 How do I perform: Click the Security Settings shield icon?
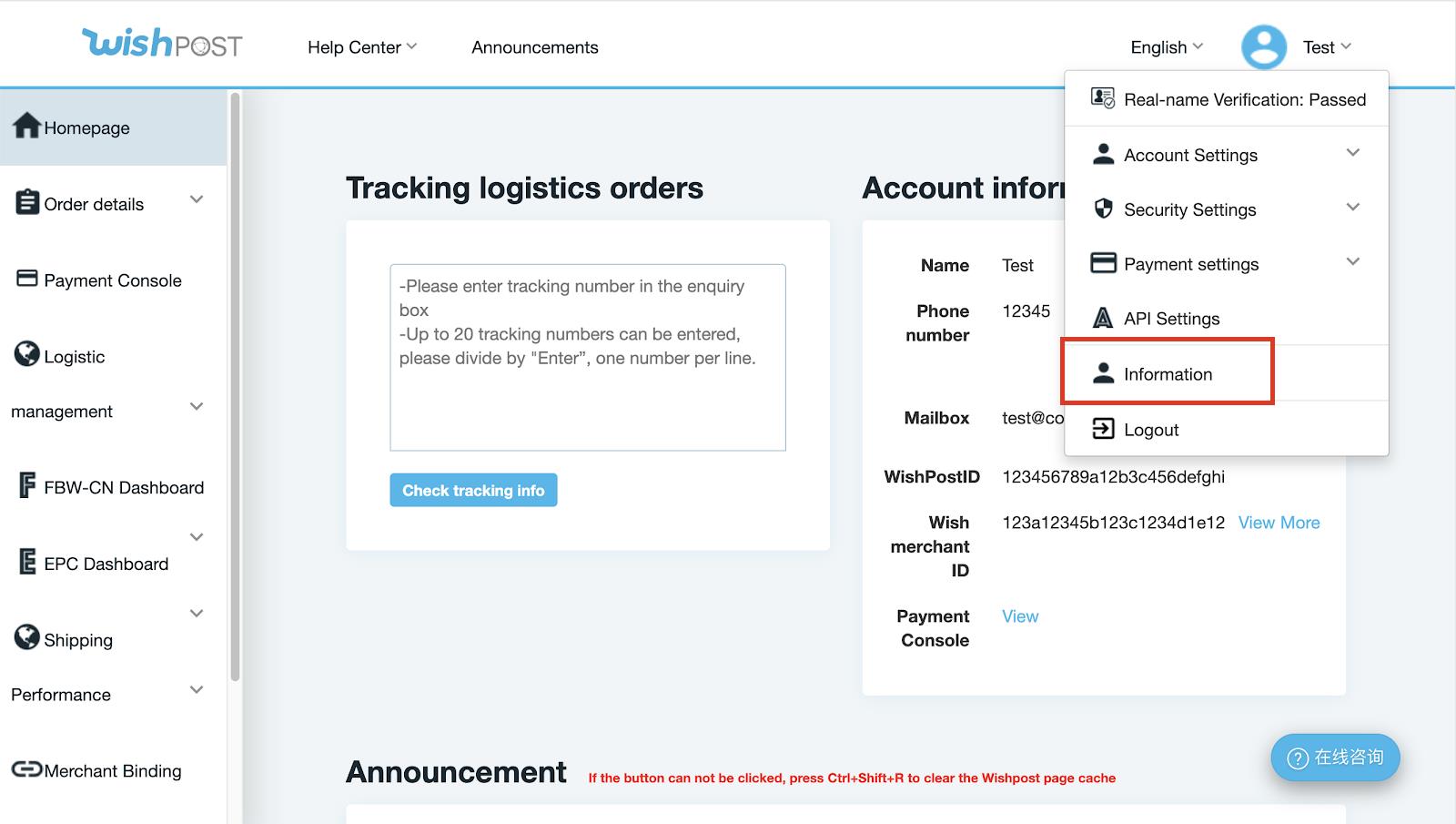tap(1103, 209)
